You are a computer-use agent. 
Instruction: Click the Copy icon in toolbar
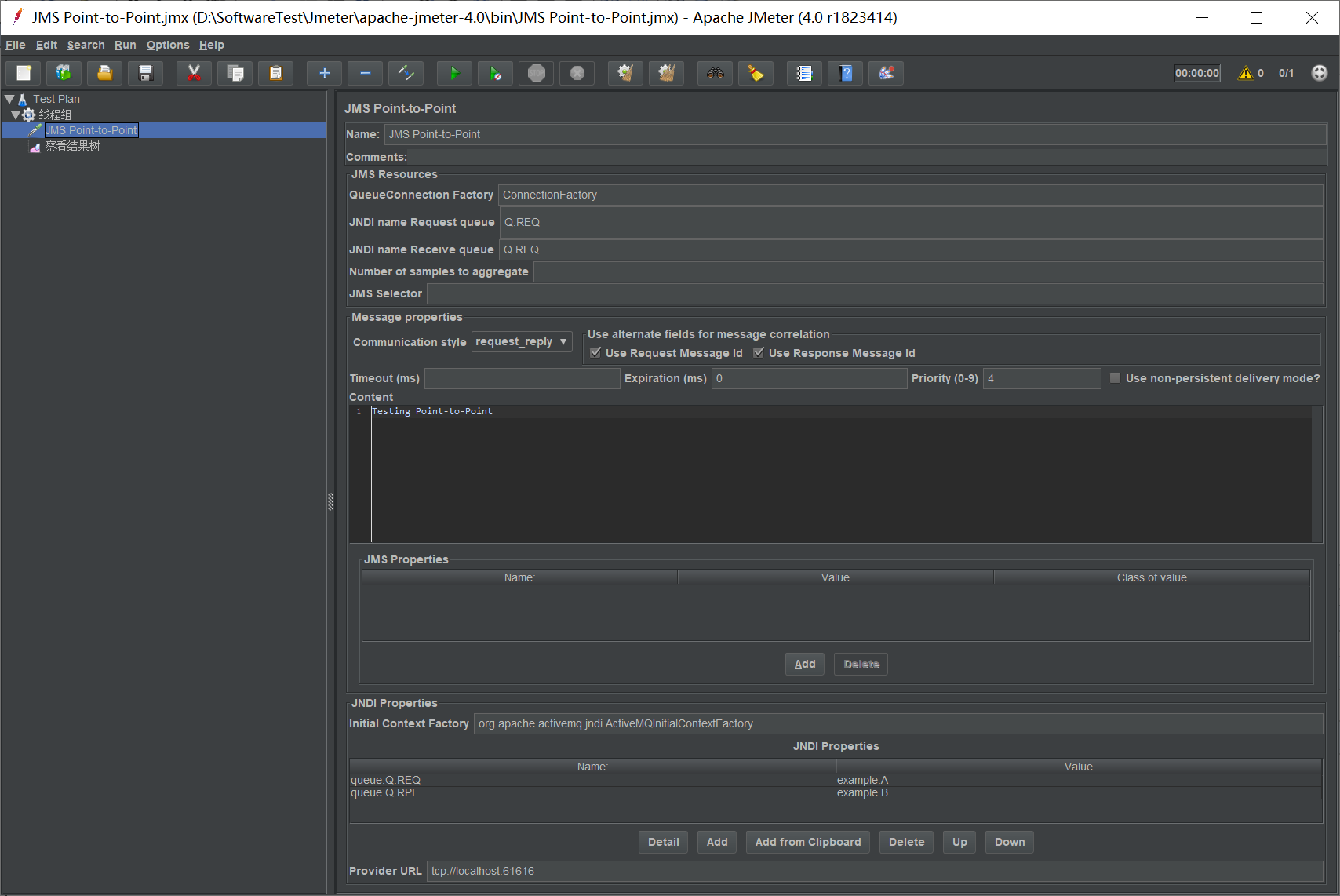click(x=235, y=73)
